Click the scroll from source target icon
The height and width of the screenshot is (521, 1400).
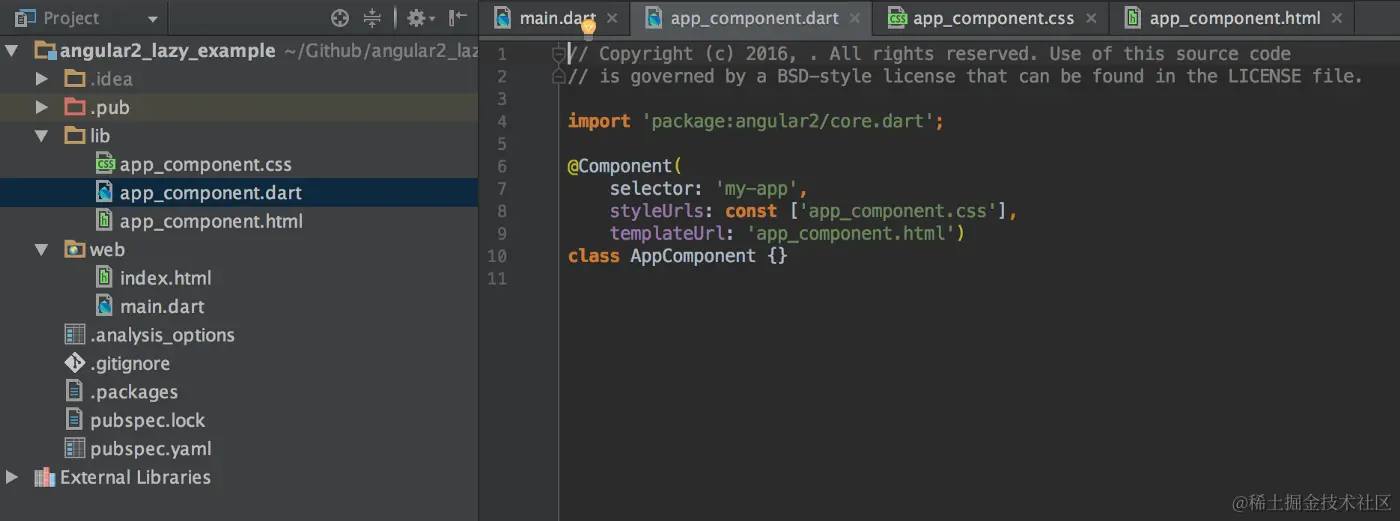pyautogui.click(x=340, y=18)
